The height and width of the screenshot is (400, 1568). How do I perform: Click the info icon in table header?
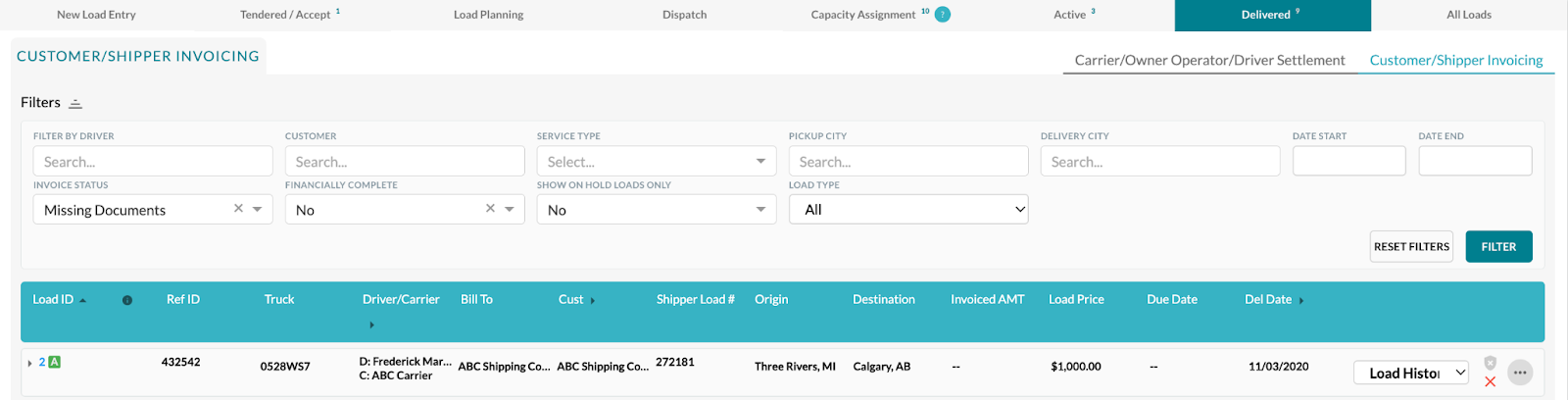coord(127,300)
